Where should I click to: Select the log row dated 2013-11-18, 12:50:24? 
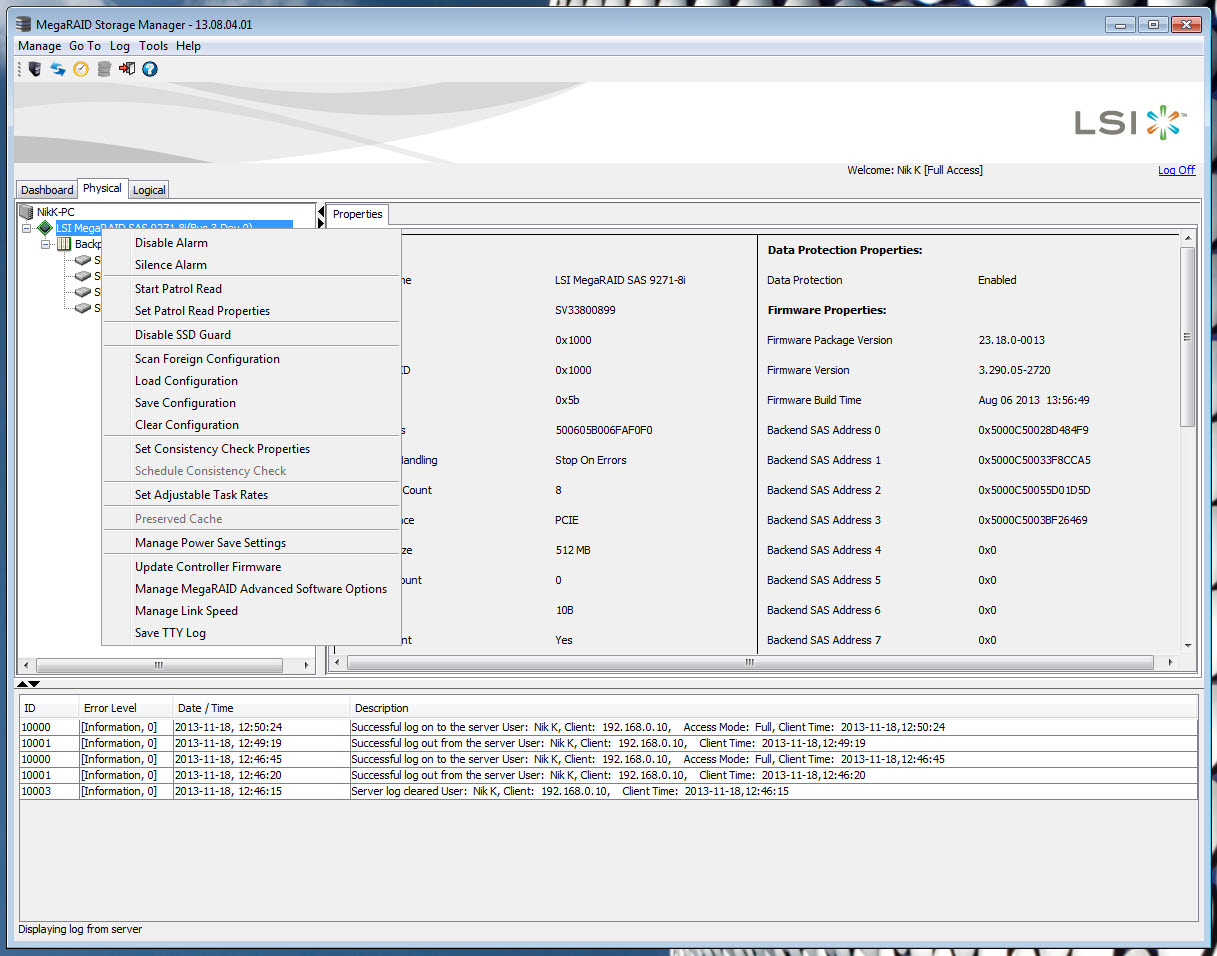click(x=608, y=727)
